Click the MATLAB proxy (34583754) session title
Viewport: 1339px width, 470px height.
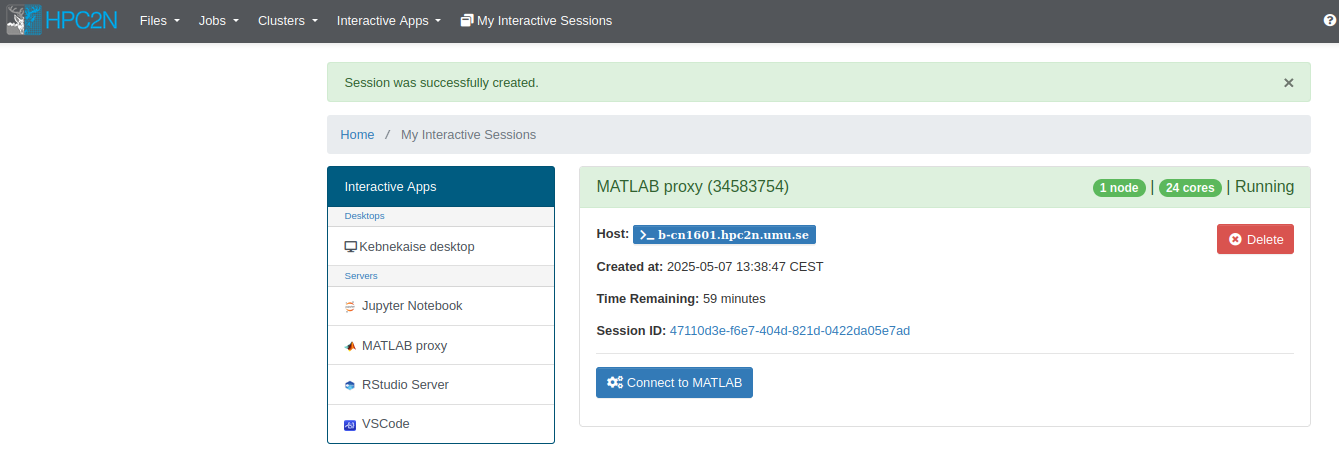click(692, 187)
